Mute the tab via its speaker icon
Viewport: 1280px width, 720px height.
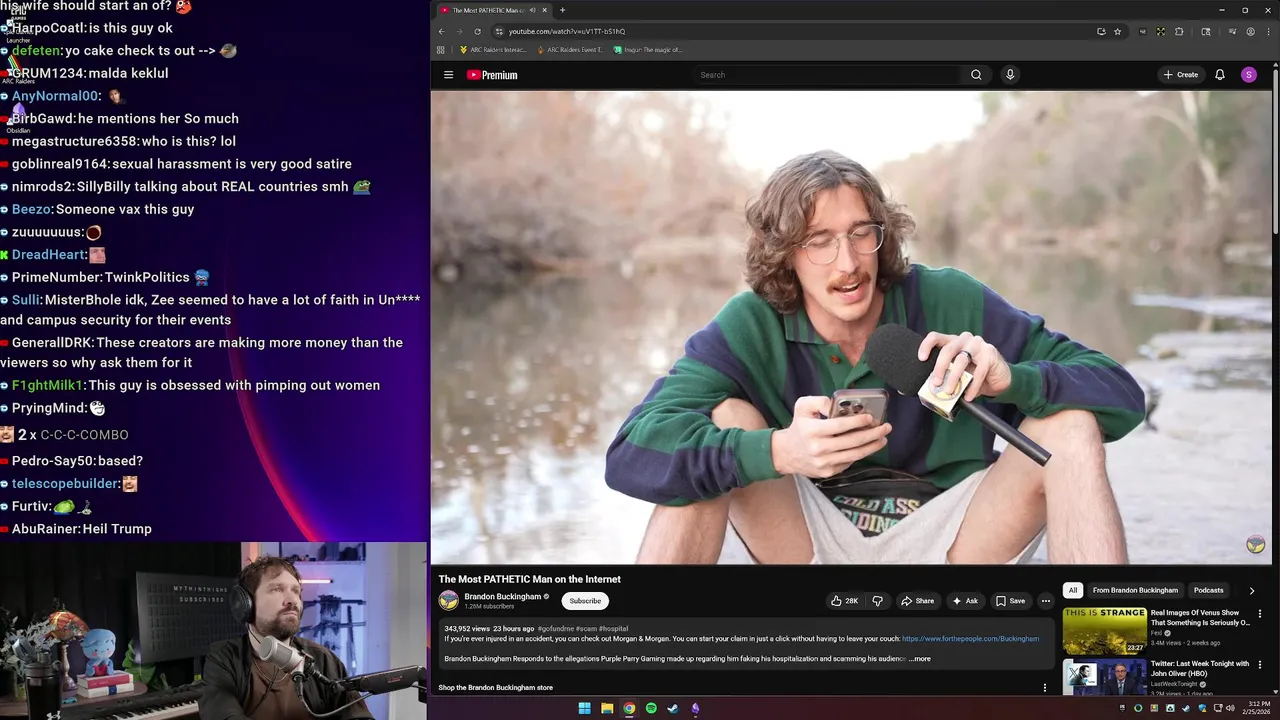pyautogui.click(x=533, y=10)
